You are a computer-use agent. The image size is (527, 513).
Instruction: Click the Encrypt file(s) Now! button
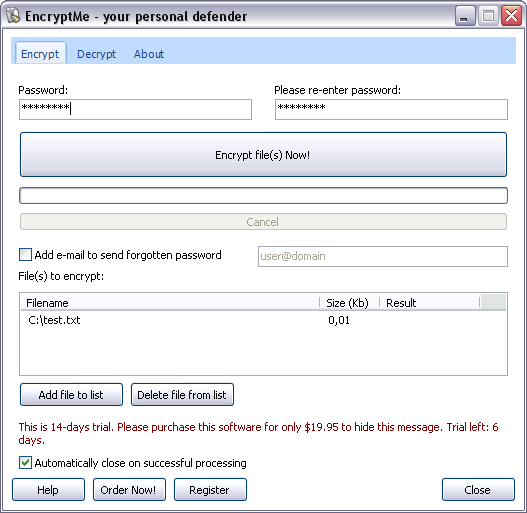tap(263, 155)
